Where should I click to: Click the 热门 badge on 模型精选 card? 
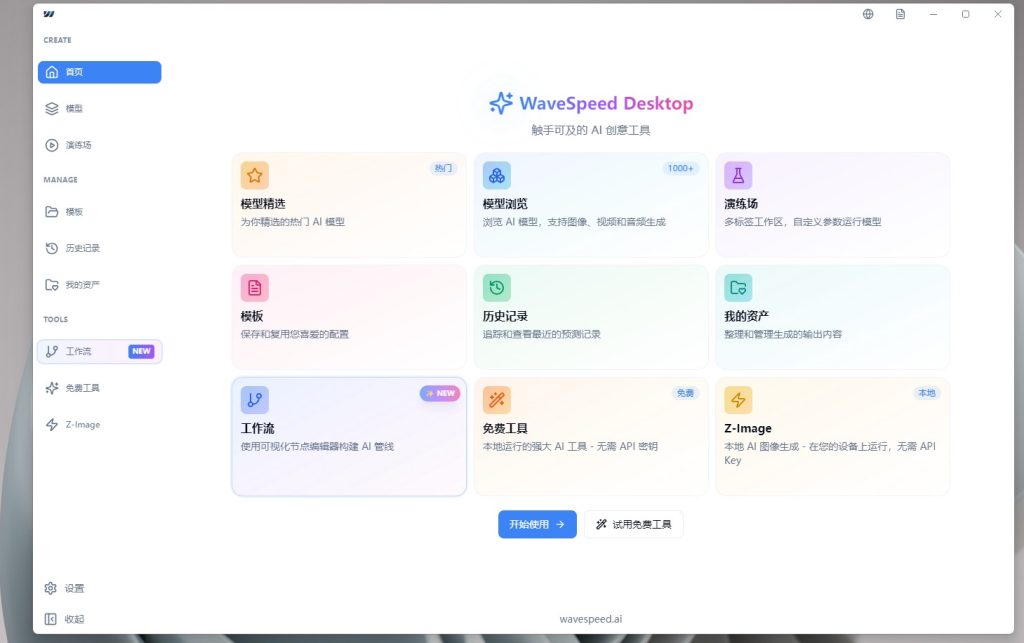(443, 168)
